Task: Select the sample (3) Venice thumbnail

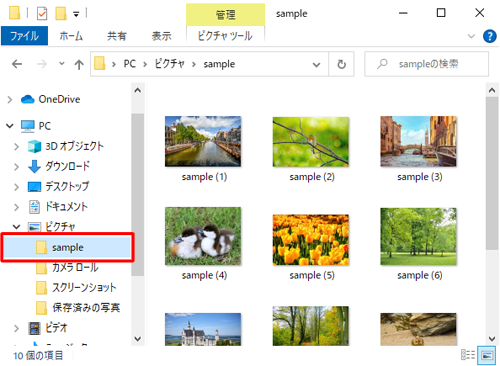Action: (418, 141)
